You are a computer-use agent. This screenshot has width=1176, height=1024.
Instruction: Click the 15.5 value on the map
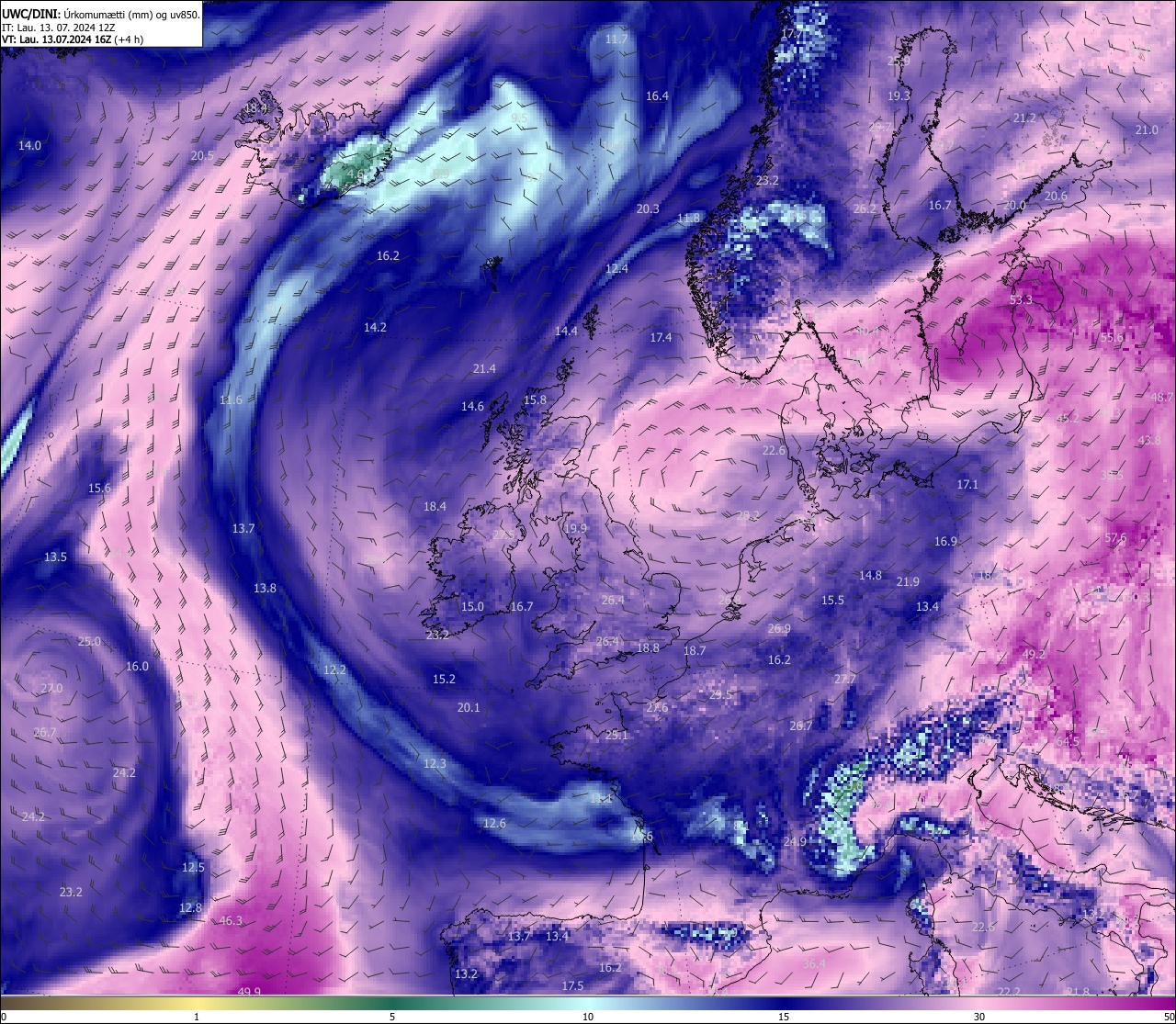tap(832, 600)
